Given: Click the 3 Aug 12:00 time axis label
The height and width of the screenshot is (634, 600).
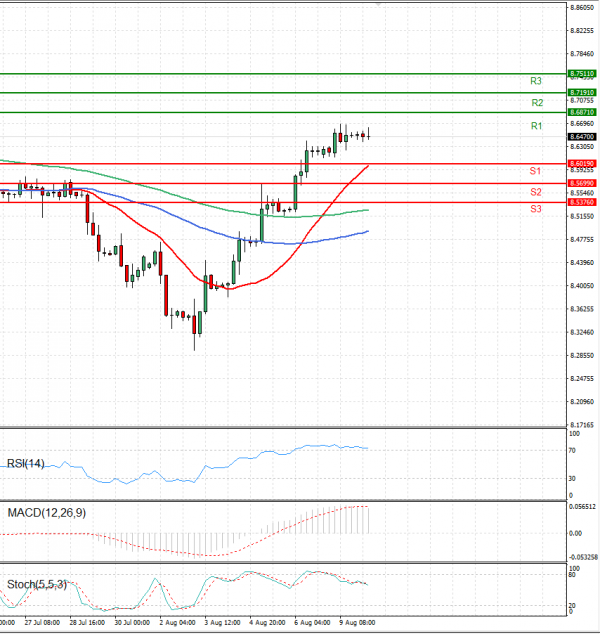Looking at the screenshot, I should point(222,623).
